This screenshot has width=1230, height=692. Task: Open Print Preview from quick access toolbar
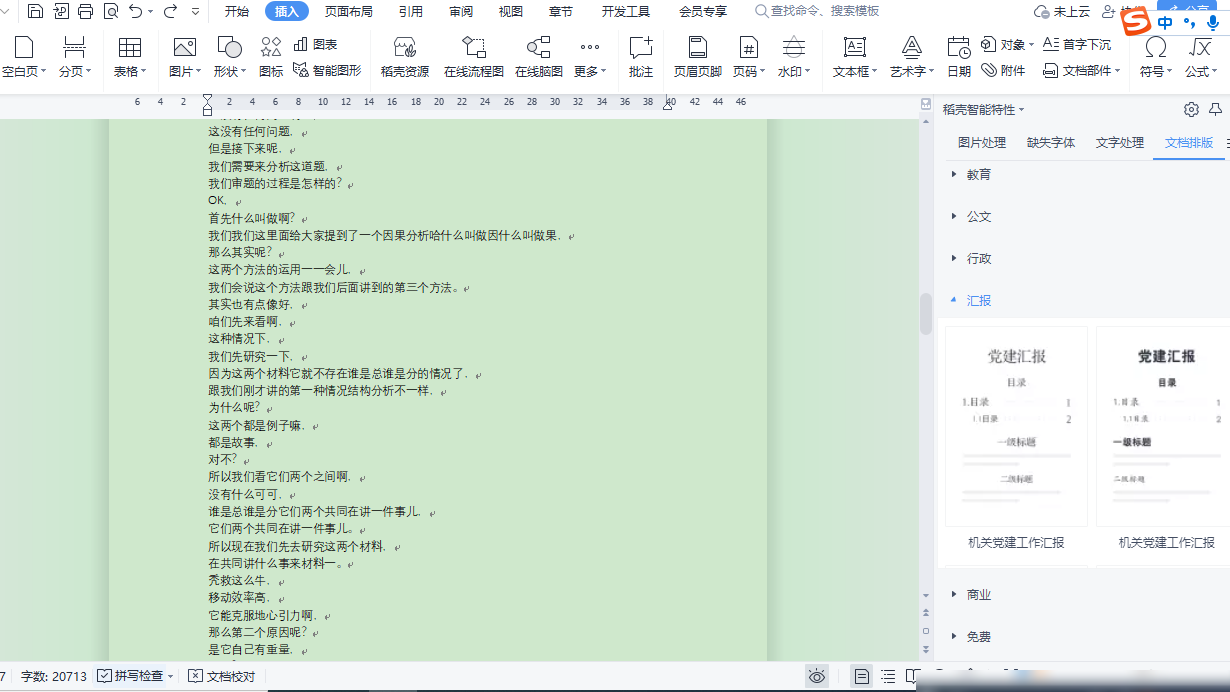click(x=110, y=12)
